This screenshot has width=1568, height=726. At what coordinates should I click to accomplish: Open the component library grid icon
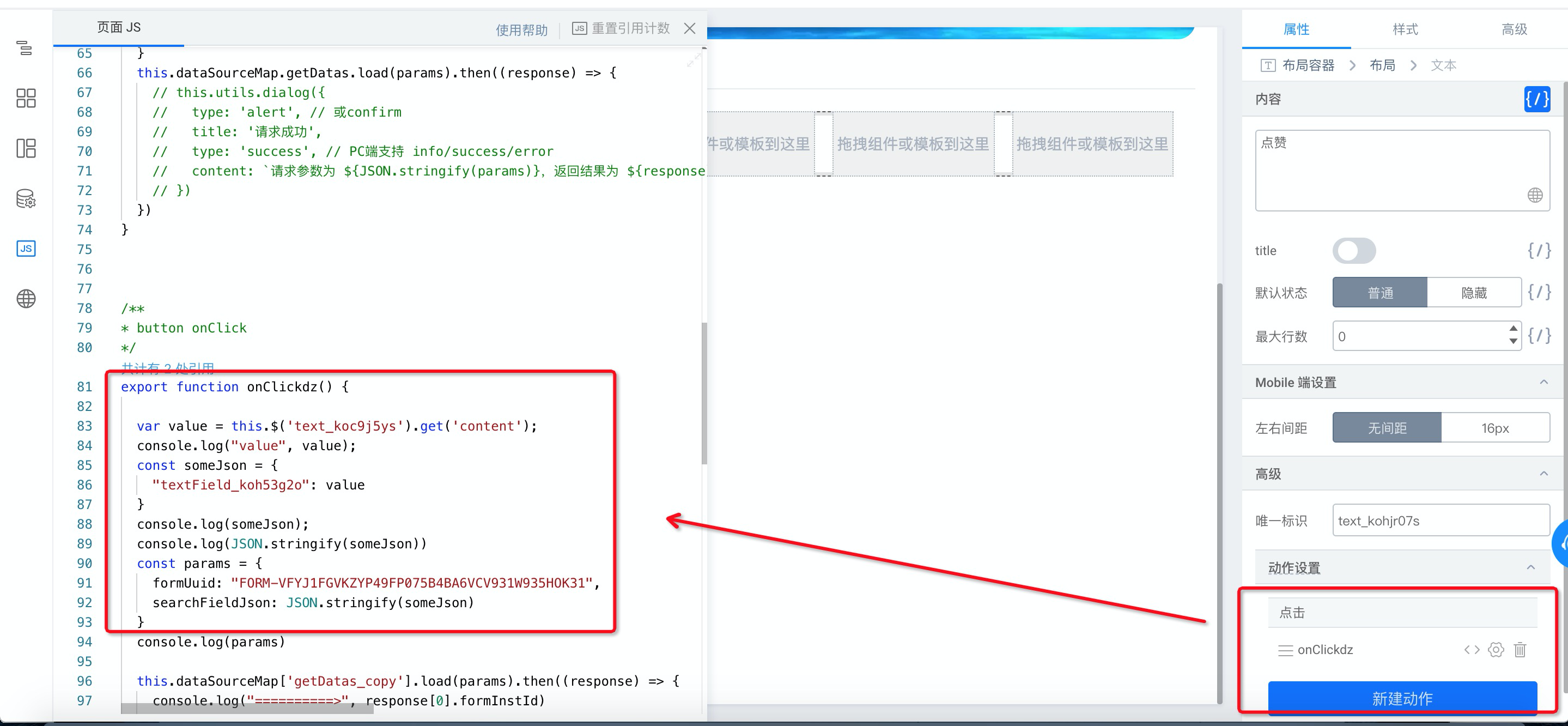[26, 98]
